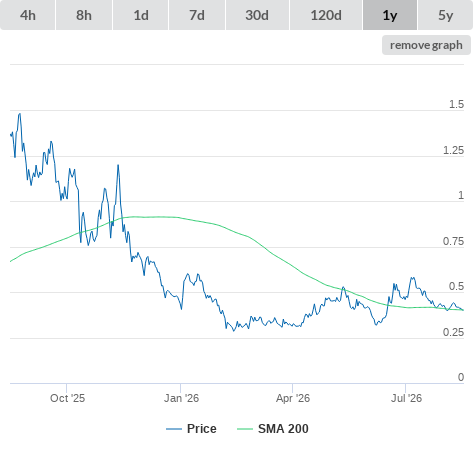Toggle the Price series in legend

click(x=191, y=429)
